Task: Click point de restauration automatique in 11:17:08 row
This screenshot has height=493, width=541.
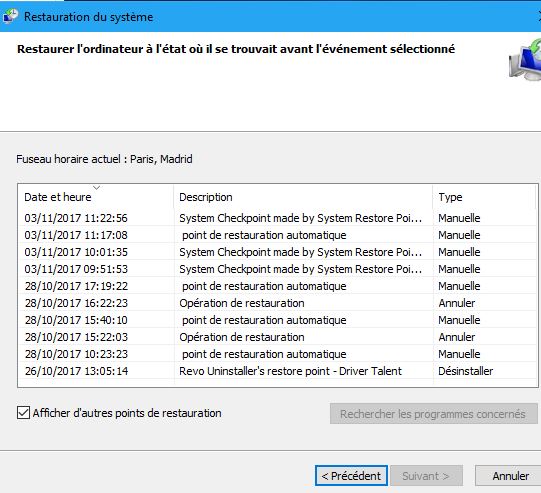Action: [x=264, y=235]
